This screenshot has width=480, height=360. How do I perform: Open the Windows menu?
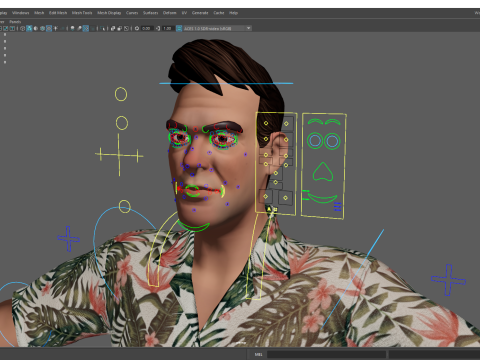(21, 13)
